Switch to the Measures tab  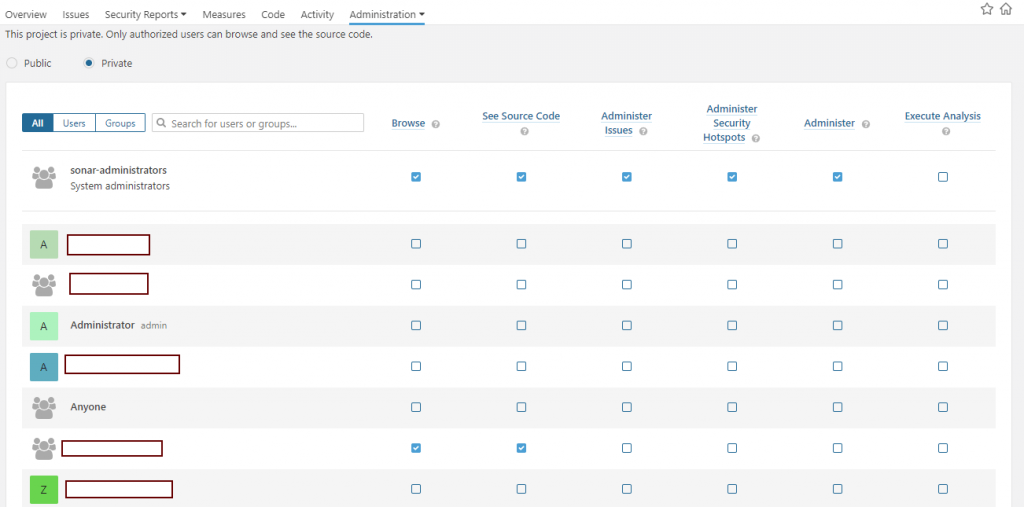224,14
